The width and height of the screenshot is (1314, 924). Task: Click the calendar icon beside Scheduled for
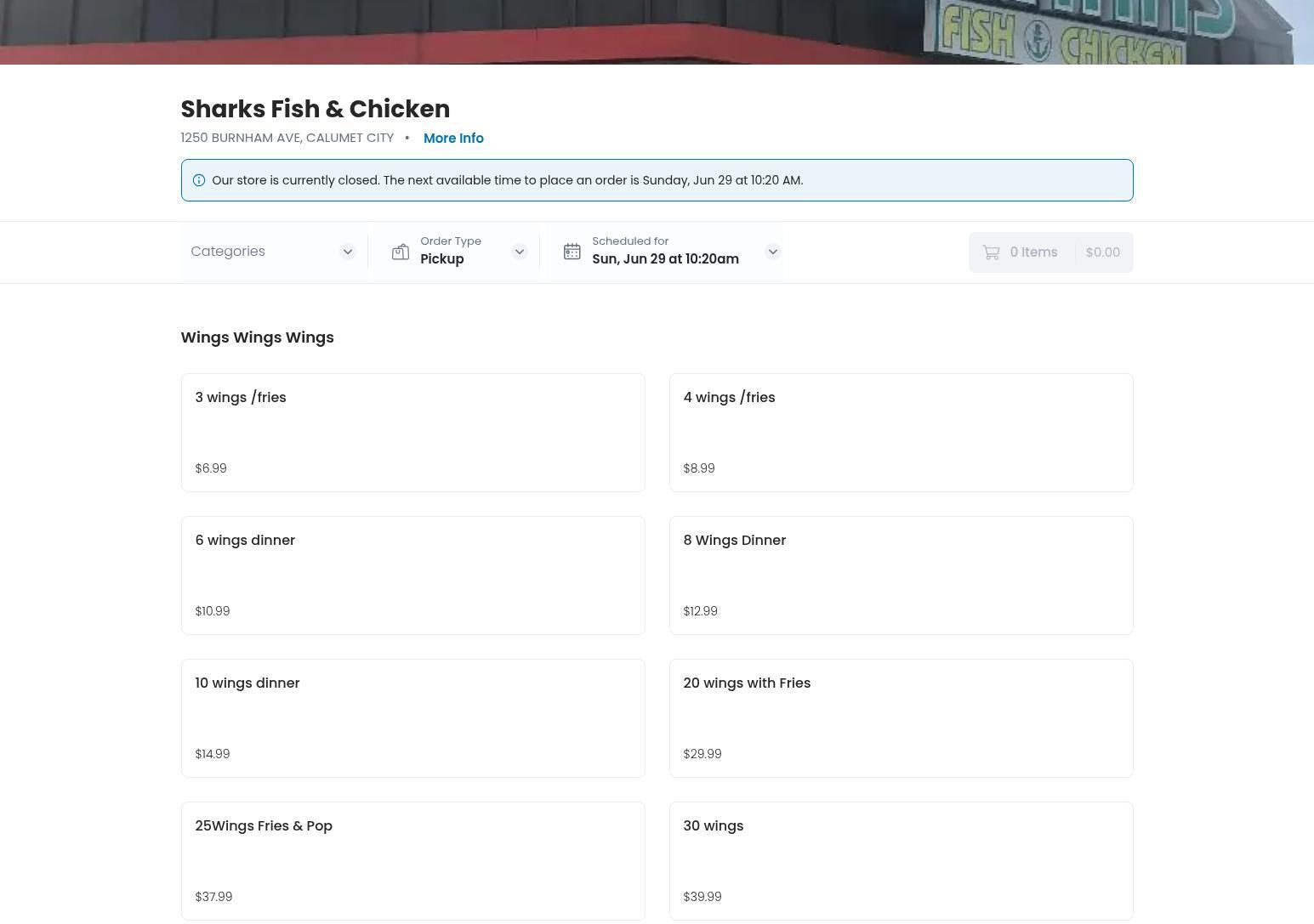click(572, 252)
